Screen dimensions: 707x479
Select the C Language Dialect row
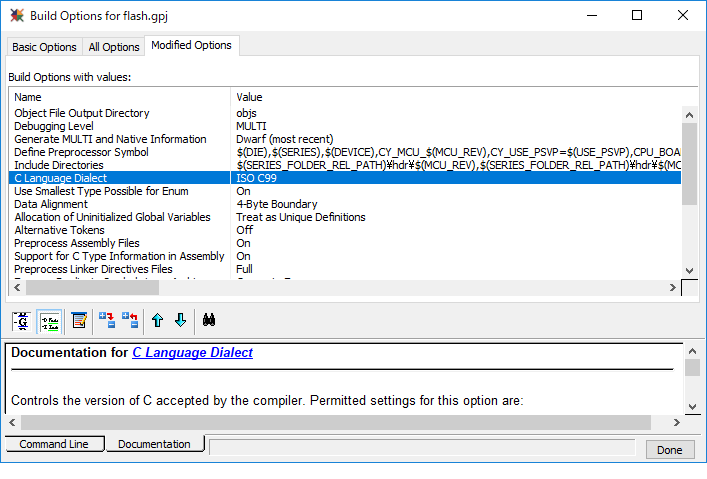[x=345, y=178]
